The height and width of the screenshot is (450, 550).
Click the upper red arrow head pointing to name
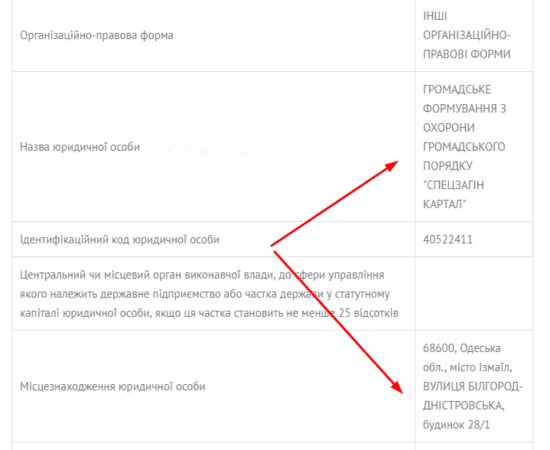click(x=391, y=166)
